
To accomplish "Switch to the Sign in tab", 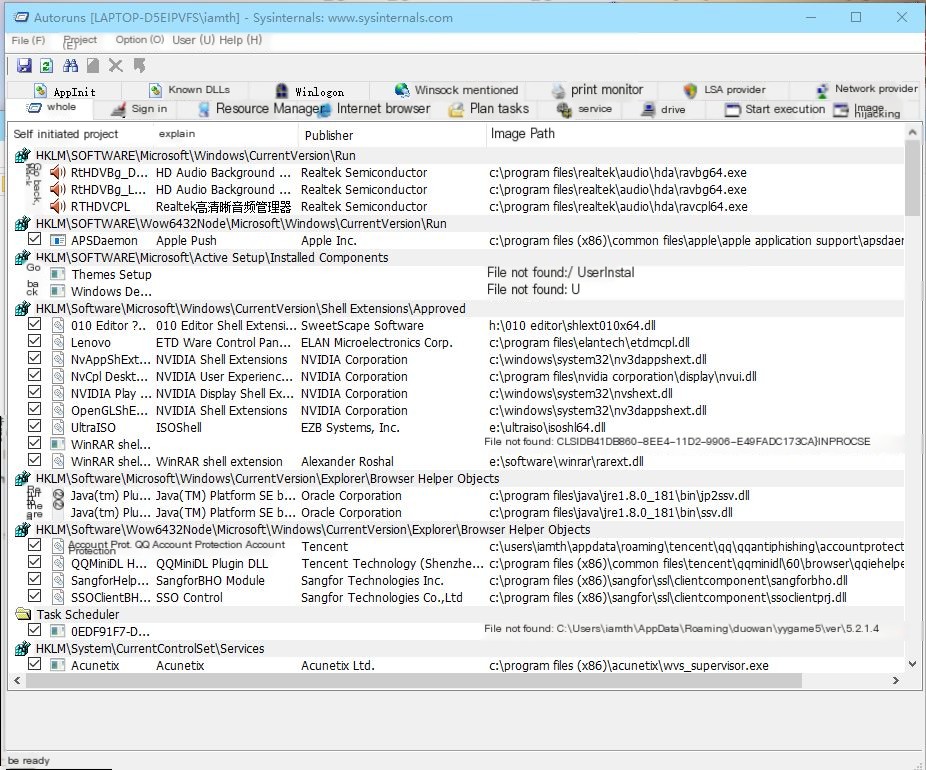I will coord(141,109).
